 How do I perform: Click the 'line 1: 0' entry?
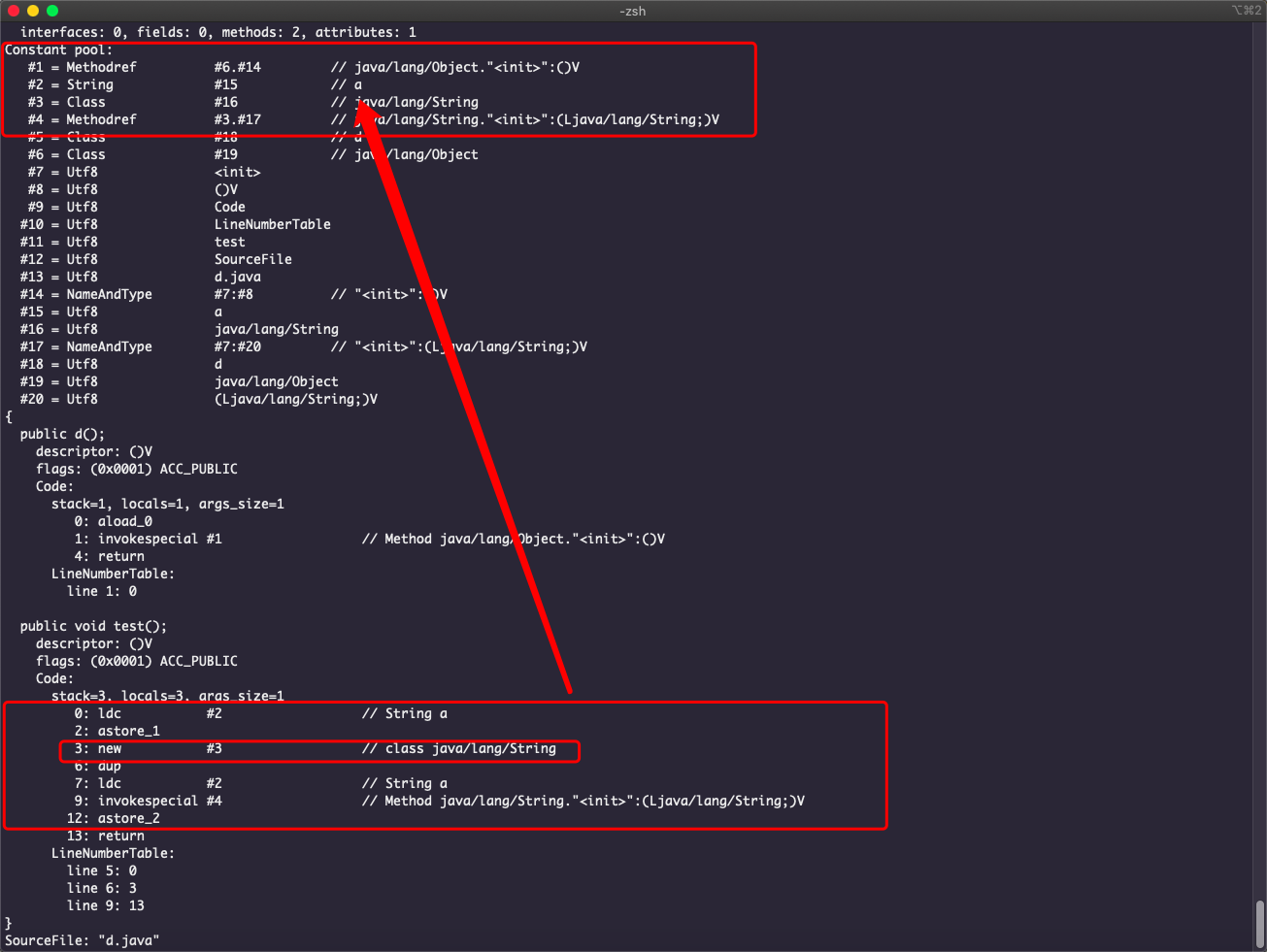click(102, 591)
